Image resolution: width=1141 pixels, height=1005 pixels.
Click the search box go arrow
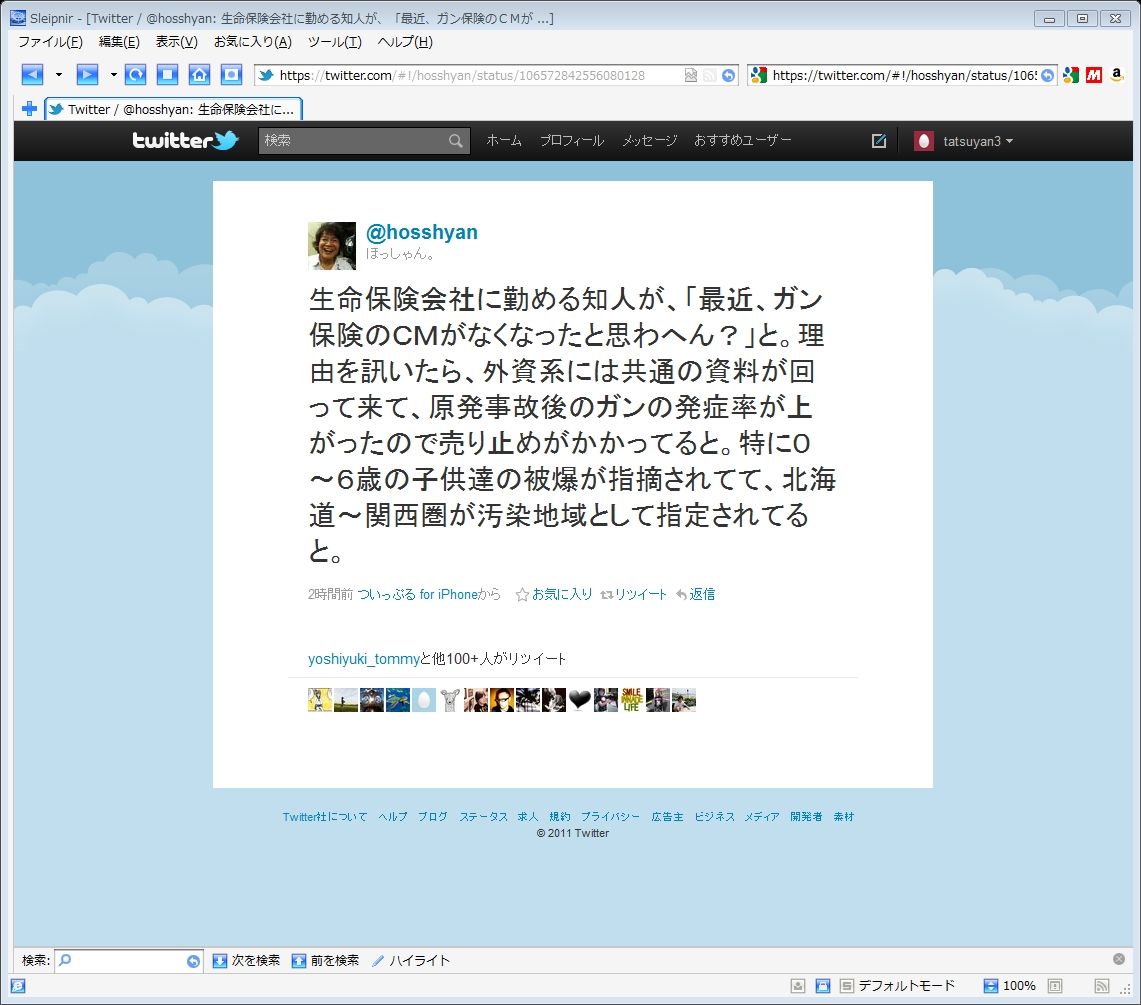pos(1048,75)
